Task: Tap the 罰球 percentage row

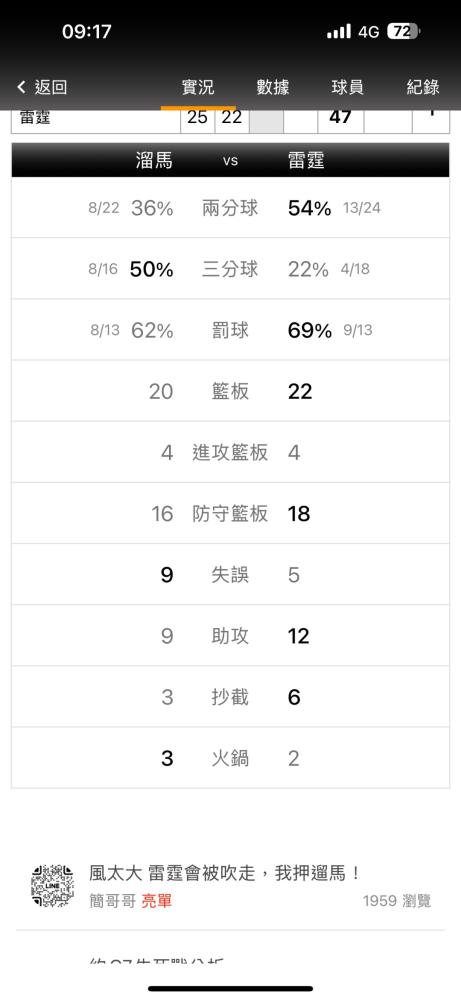Action: click(x=230, y=330)
